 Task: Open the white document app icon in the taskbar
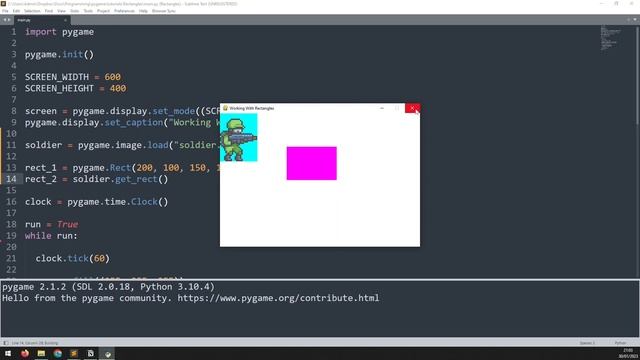pyautogui.click(x=91, y=353)
